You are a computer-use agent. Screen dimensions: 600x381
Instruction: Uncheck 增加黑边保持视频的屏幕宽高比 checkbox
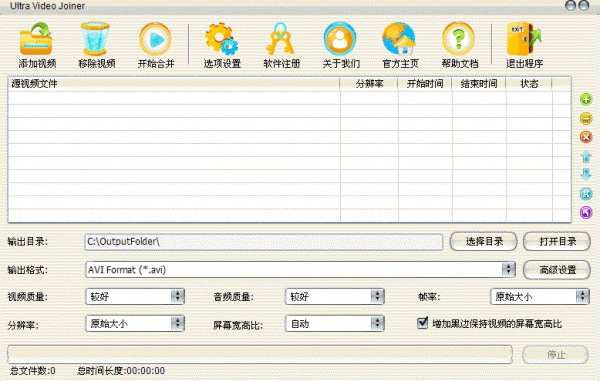click(422, 323)
